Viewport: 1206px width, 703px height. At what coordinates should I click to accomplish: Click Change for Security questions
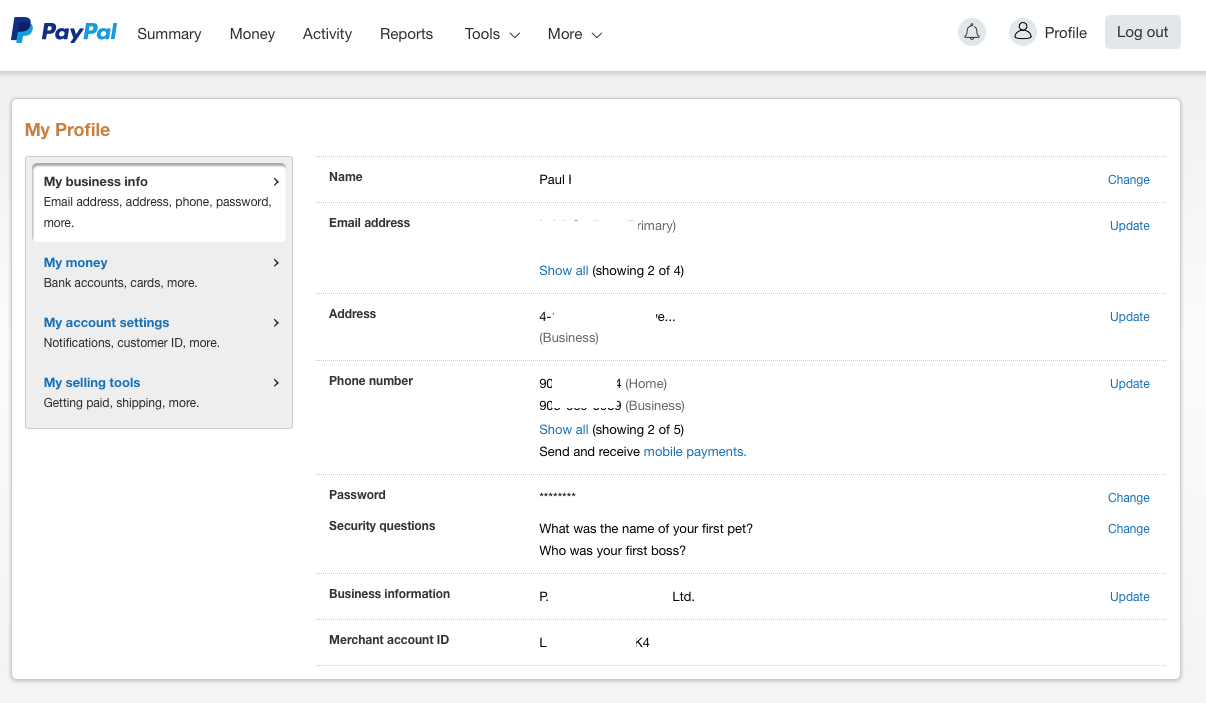pos(1128,529)
